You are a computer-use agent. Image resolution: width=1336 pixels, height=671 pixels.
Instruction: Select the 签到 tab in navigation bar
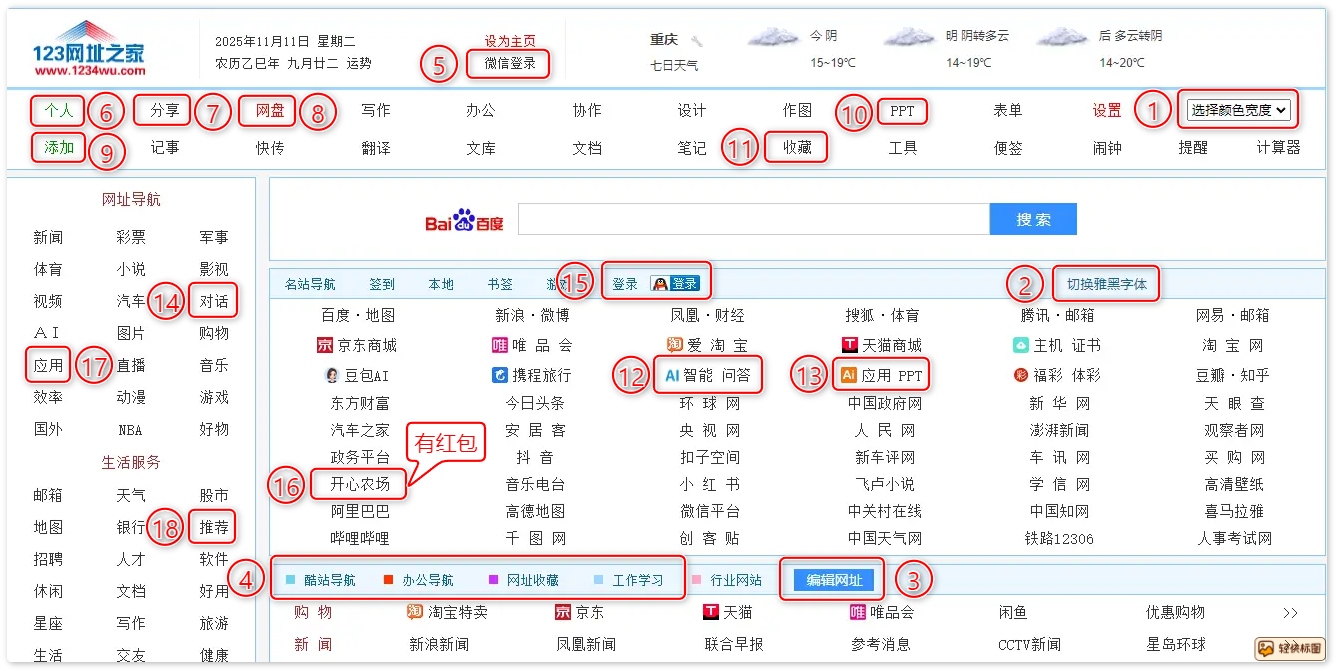tap(382, 284)
